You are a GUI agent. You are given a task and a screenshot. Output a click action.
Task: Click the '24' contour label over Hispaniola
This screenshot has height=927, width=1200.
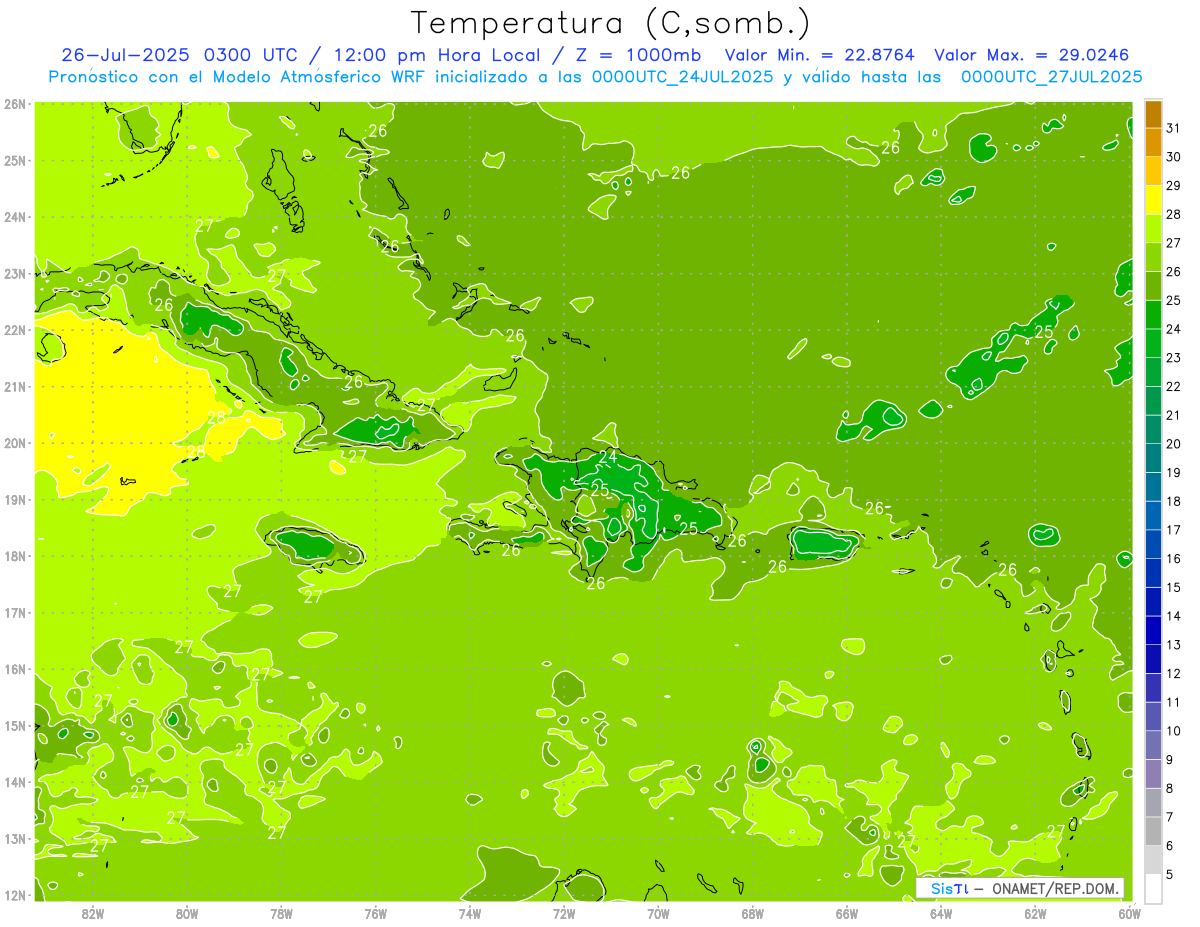608,457
